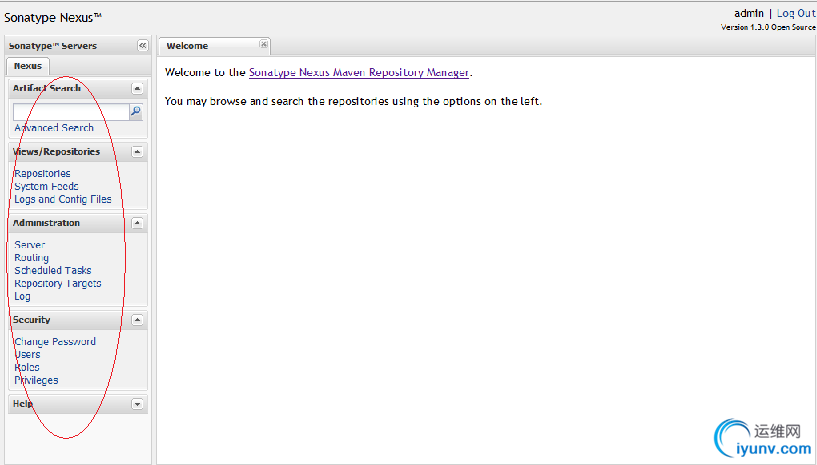This screenshot has height=465, width=817.
Task: Open the Privileges security page
Action: 36,381
